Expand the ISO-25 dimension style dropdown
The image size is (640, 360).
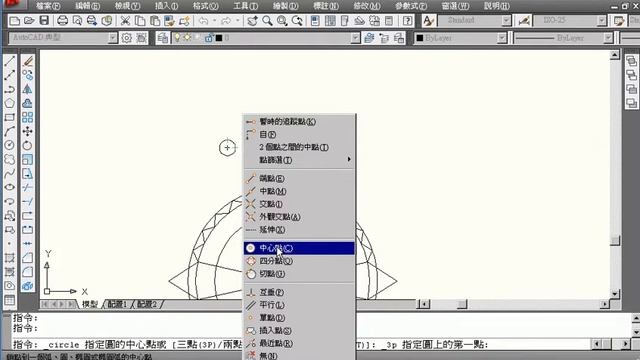click(602, 20)
